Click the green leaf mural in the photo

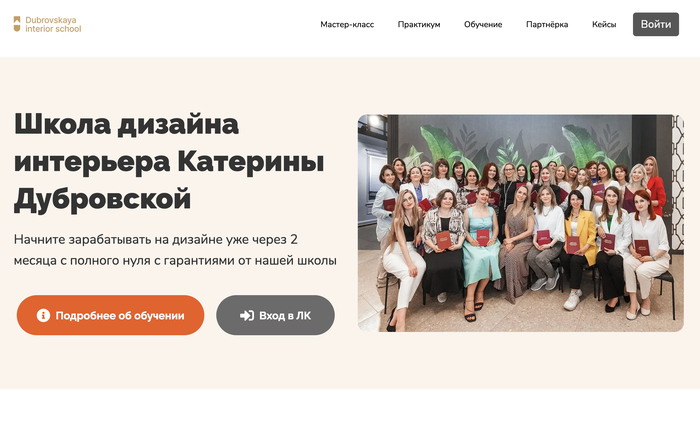tap(442, 143)
